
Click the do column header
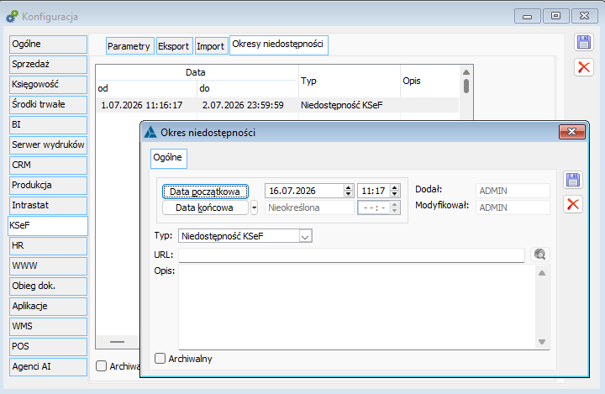click(248, 88)
